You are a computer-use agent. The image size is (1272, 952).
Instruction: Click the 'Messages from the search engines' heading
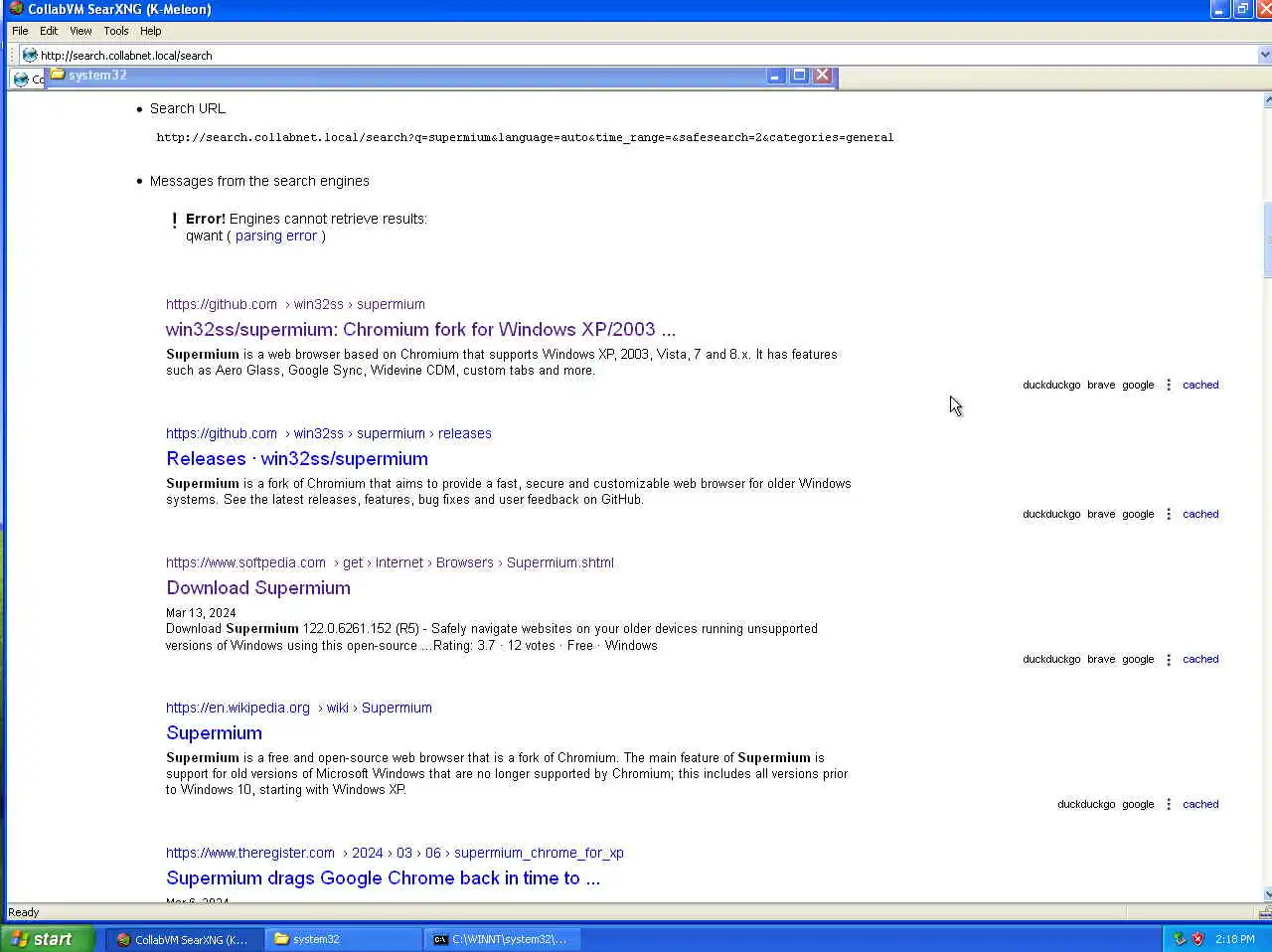click(259, 181)
